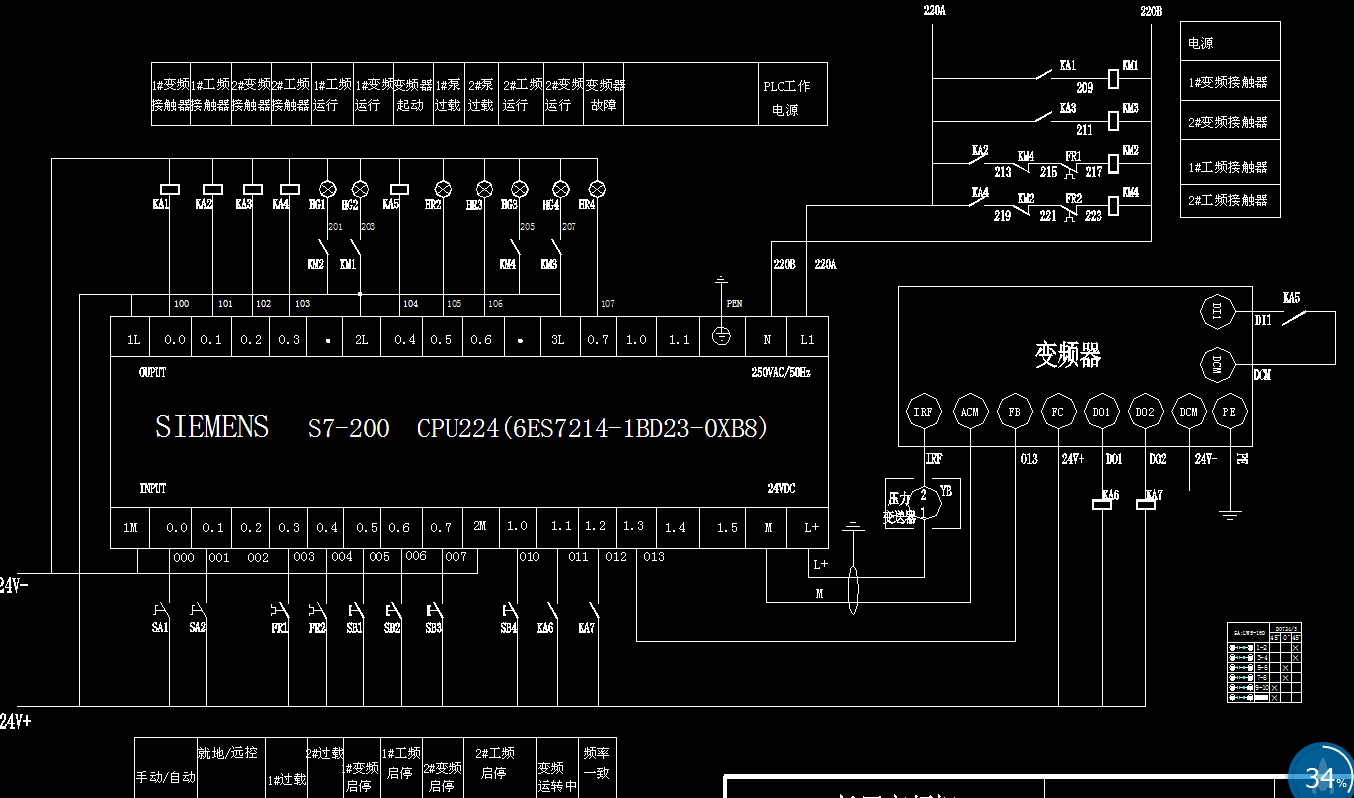
Task: Click the KA1 relay coil symbol
Action: [170, 188]
